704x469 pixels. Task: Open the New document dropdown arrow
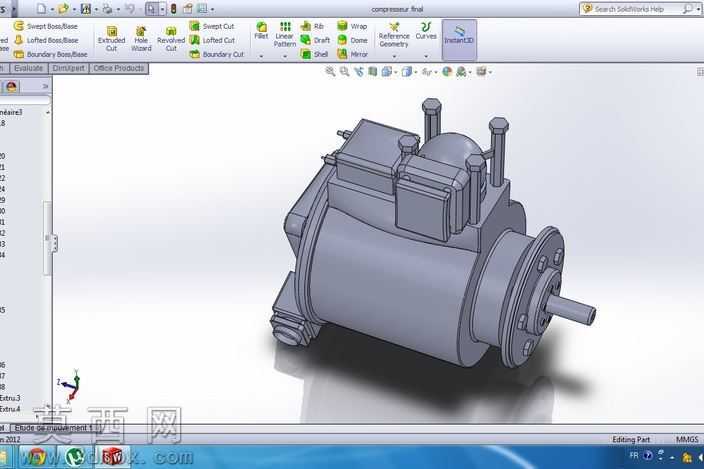pyautogui.click(x=52, y=9)
